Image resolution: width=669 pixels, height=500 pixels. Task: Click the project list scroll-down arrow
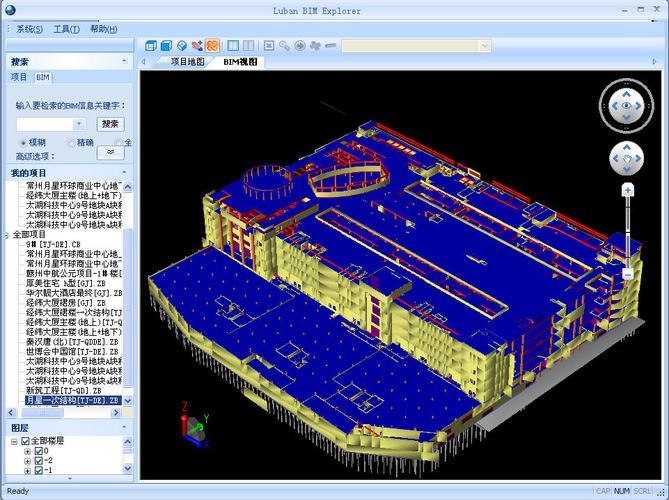click(128, 401)
